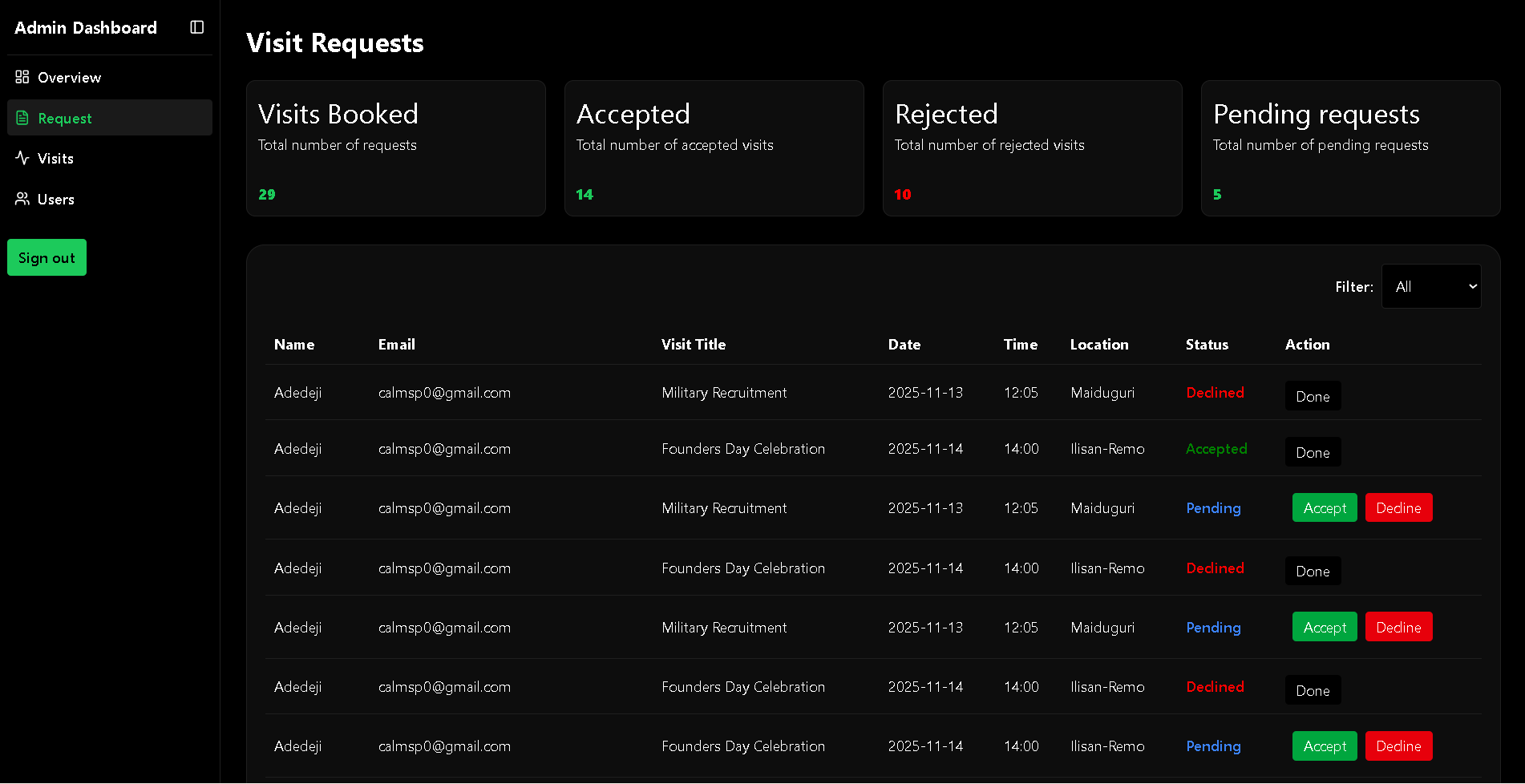This screenshot has height=784, width=1525.
Task: Expand the All filter selector
Action: (1431, 286)
